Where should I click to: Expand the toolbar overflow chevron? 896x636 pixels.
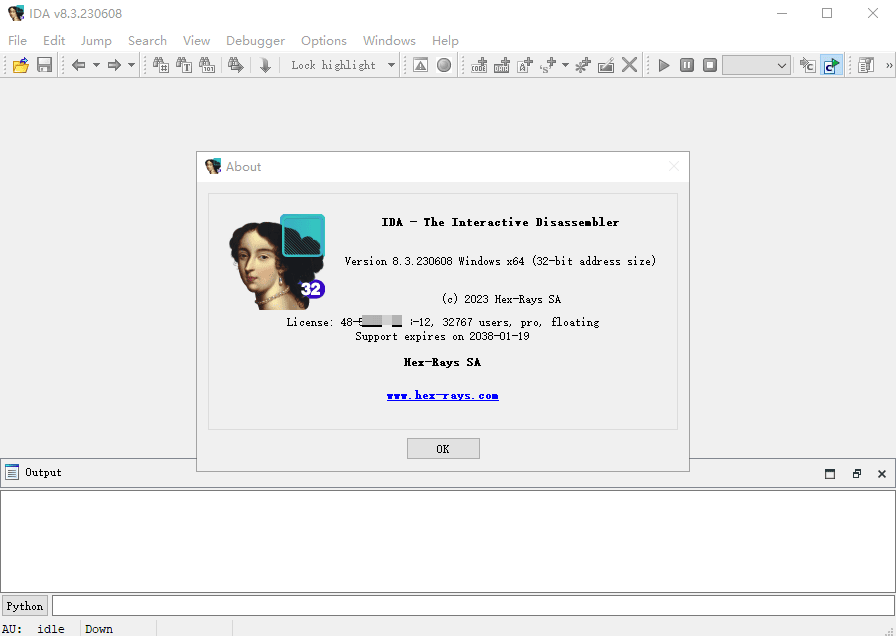click(889, 65)
